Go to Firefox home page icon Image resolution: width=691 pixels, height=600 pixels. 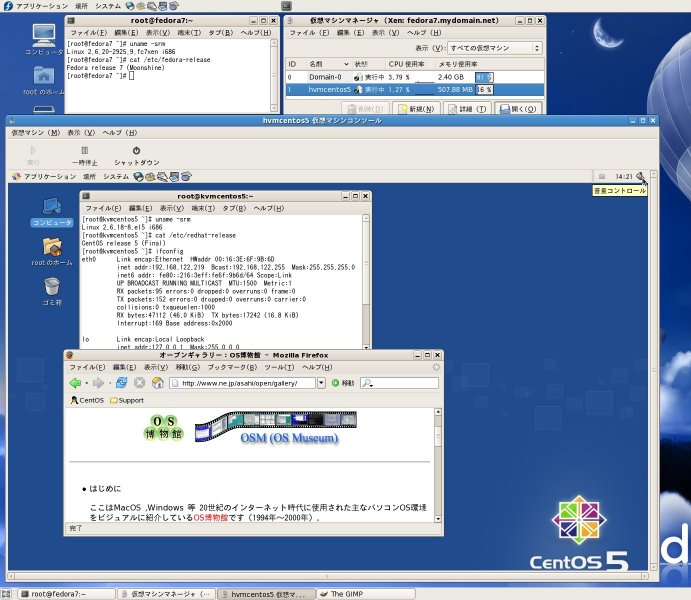tap(158, 383)
